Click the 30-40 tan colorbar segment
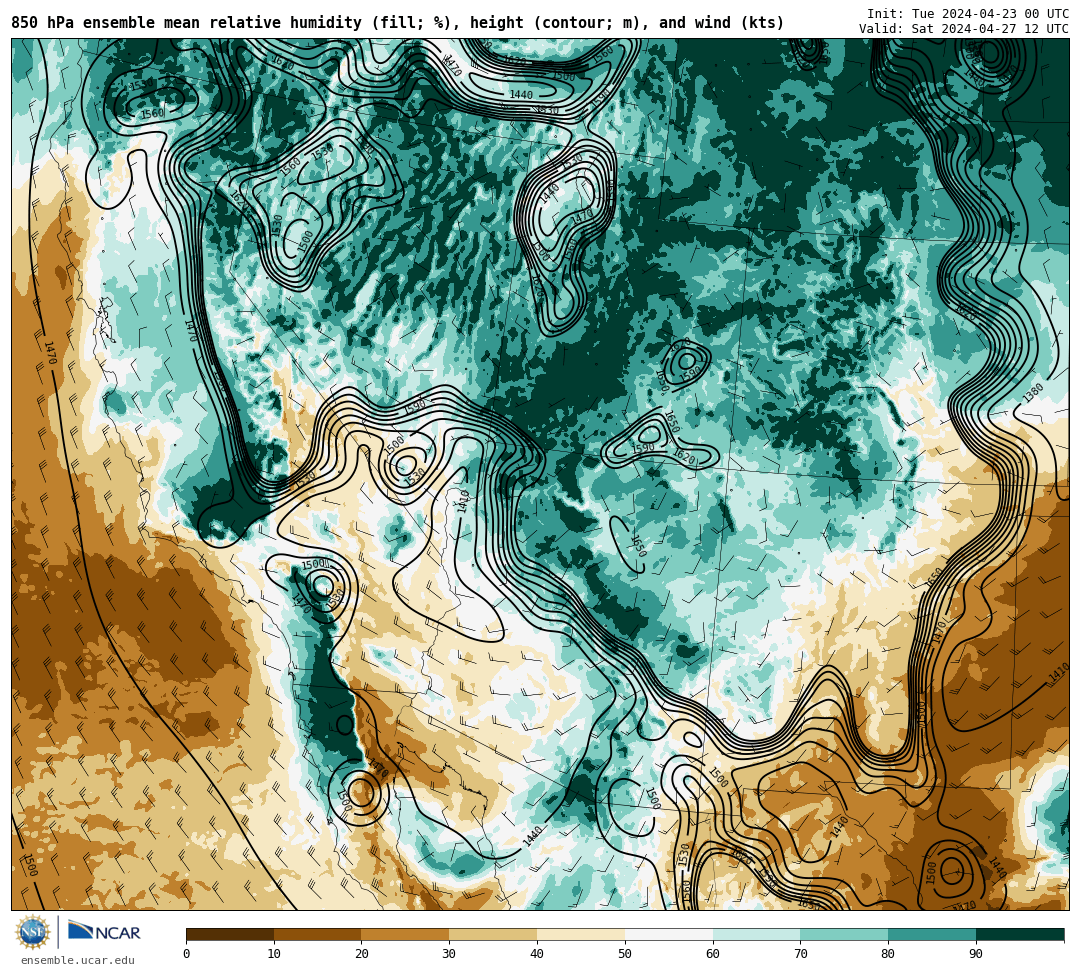Viewport: 1080px width, 973px height. [x=493, y=934]
